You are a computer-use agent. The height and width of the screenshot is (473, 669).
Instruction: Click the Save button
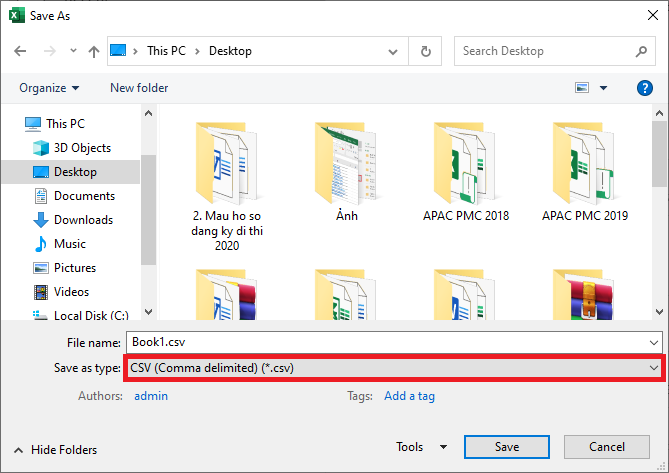point(507,447)
